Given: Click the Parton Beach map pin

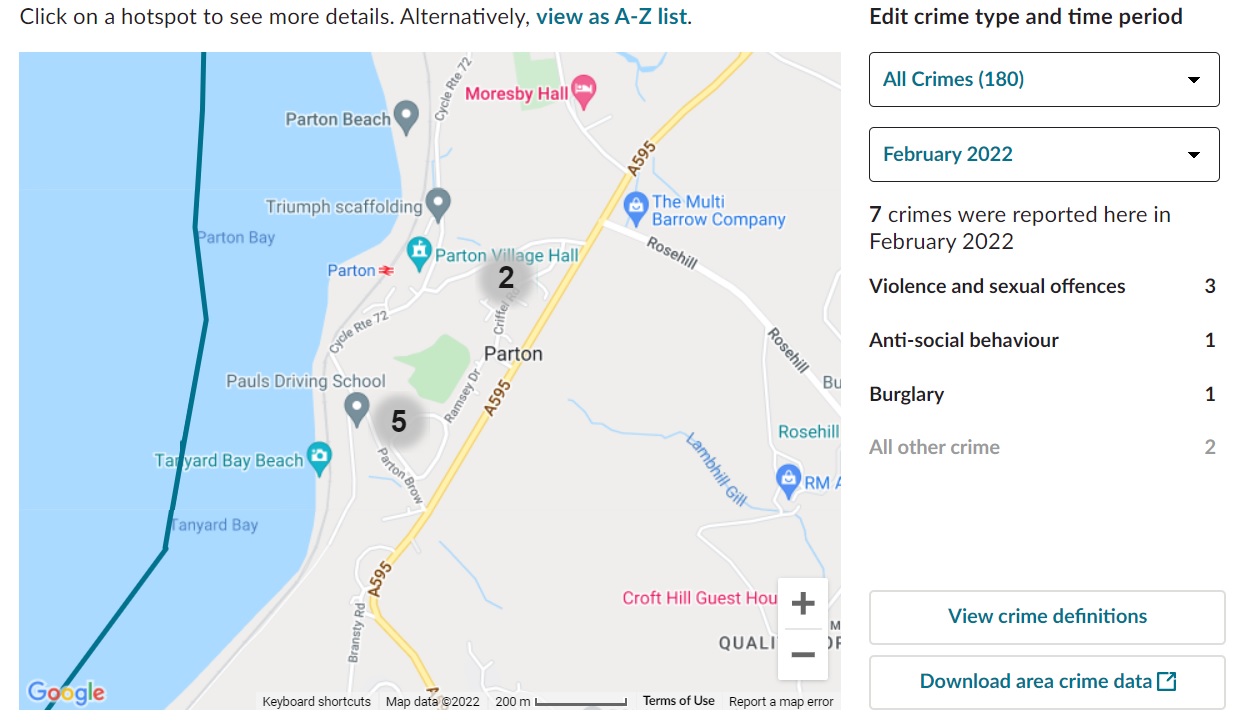Looking at the screenshot, I should [x=406, y=116].
